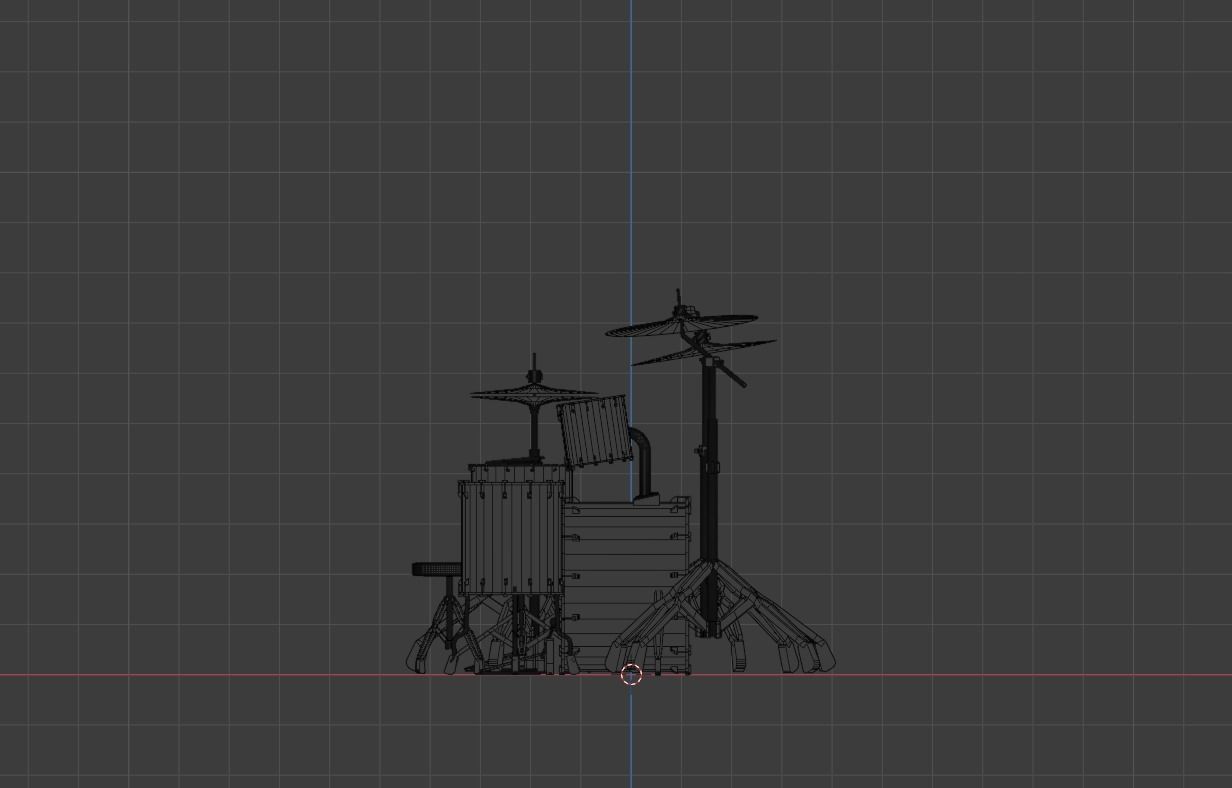The width and height of the screenshot is (1232, 788).
Task: Select the curved tom mount arm
Action: pos(643,462)
